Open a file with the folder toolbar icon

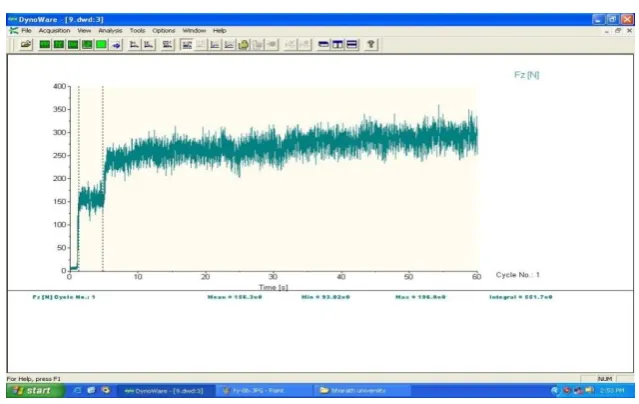(26, 44)
